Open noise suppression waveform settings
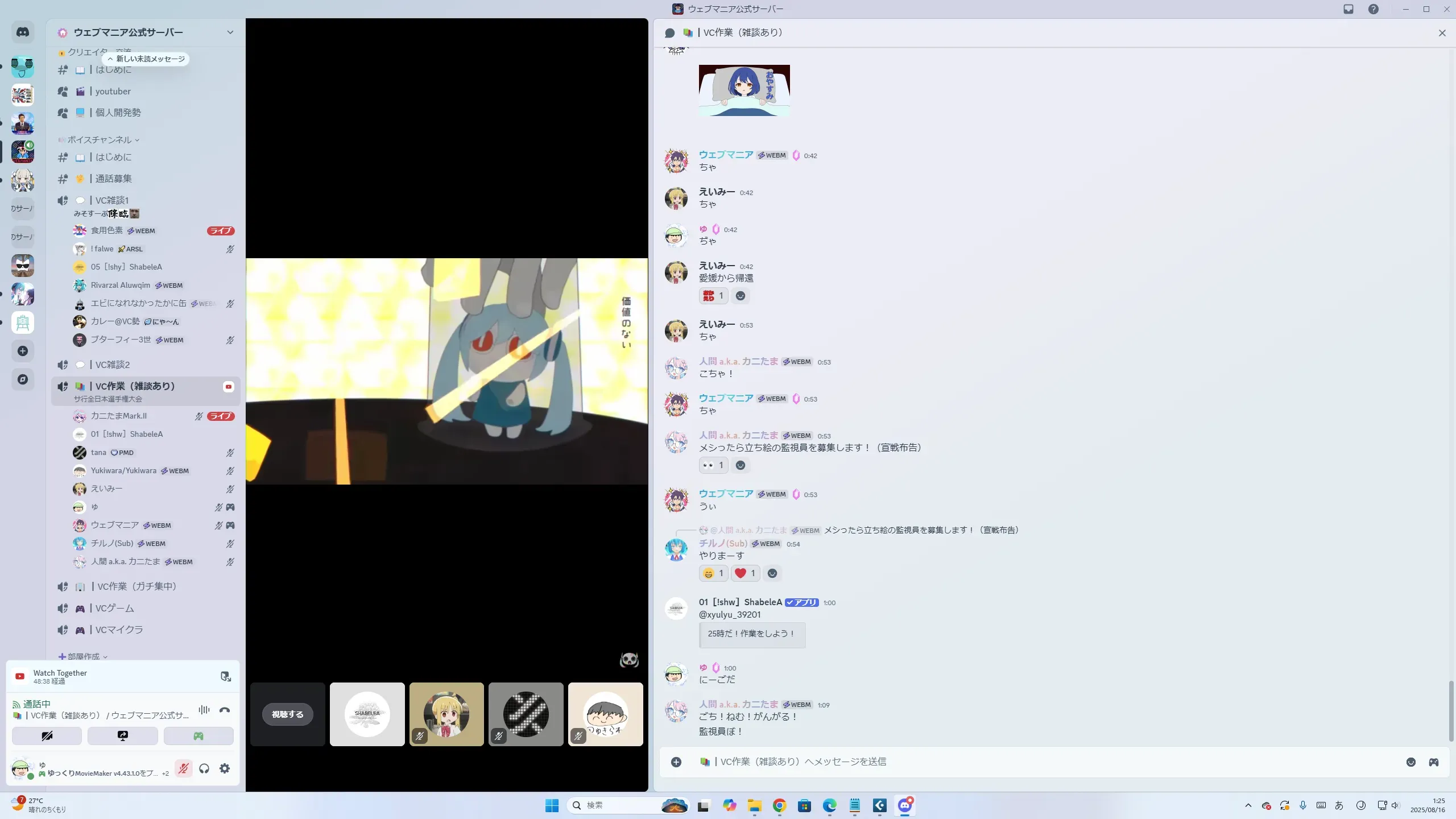Image resolution: width=1456 pixels, height=819 pixels. pyautogui.click(x=204, y=710)
